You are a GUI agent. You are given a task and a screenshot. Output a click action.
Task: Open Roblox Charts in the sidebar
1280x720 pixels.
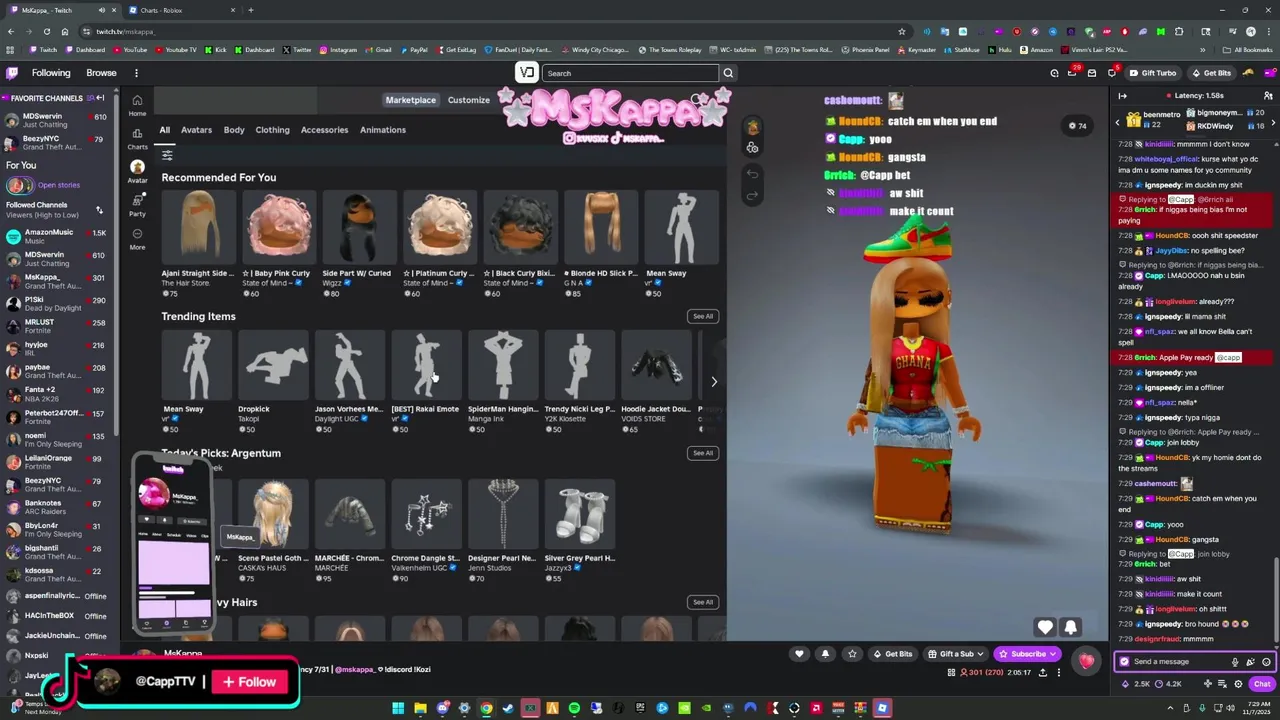pos(137,139)
